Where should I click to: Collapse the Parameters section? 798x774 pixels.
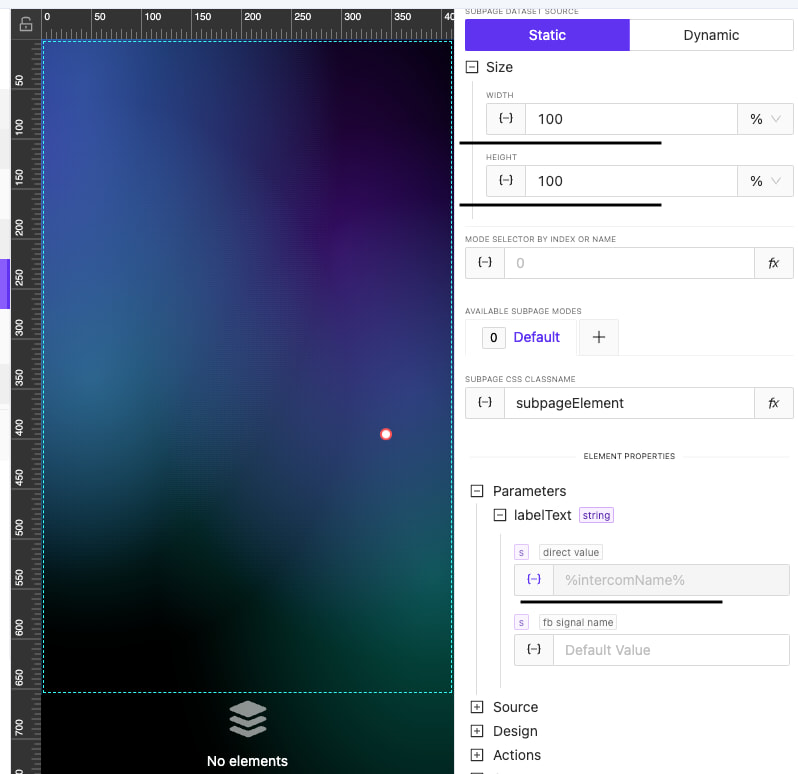coord(477,491)
